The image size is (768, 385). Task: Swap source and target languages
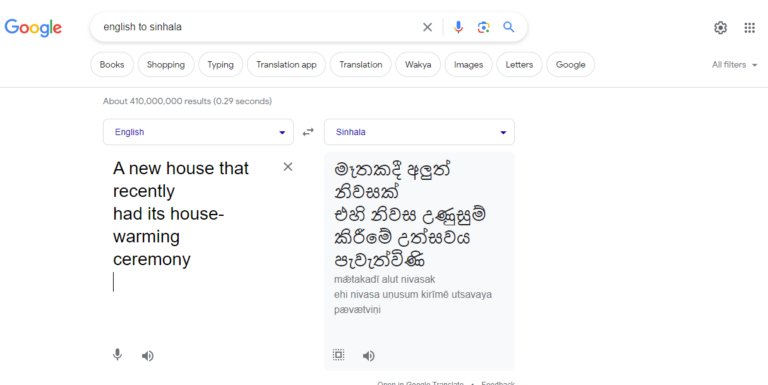coord(308,132)
